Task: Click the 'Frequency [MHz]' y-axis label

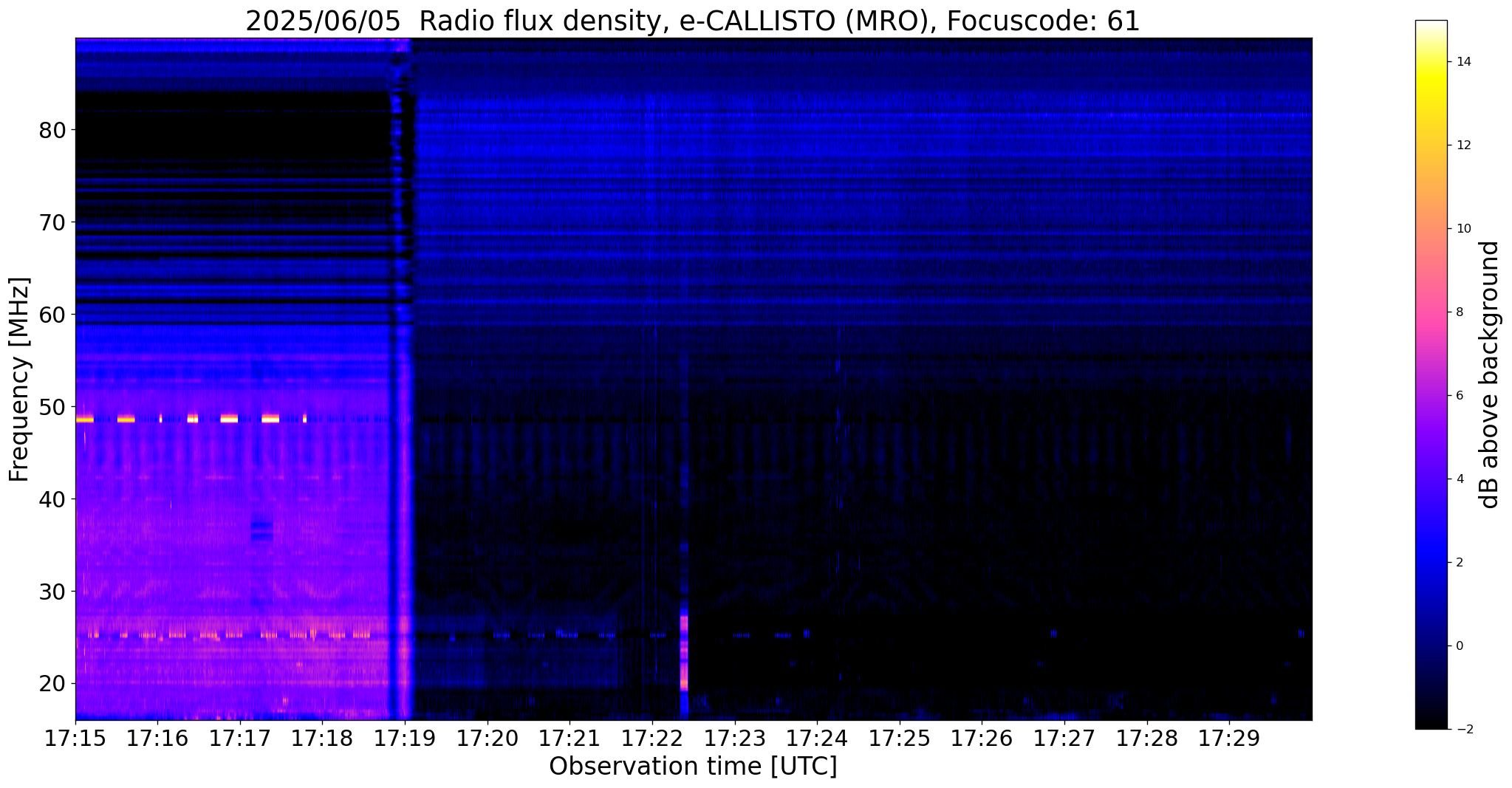Action: [20, 380]
